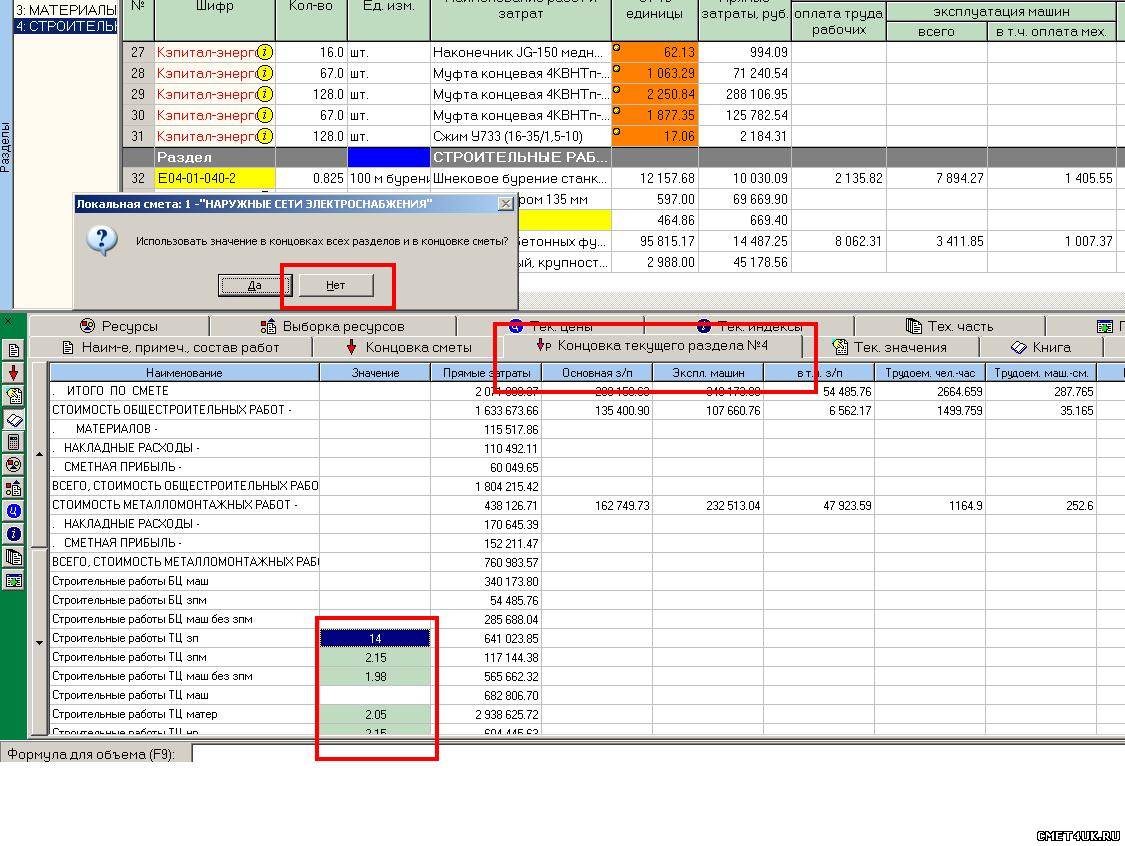
Task: Select the highlighted value cell 14
Action: pyautogui.click(x=375, y=638)
